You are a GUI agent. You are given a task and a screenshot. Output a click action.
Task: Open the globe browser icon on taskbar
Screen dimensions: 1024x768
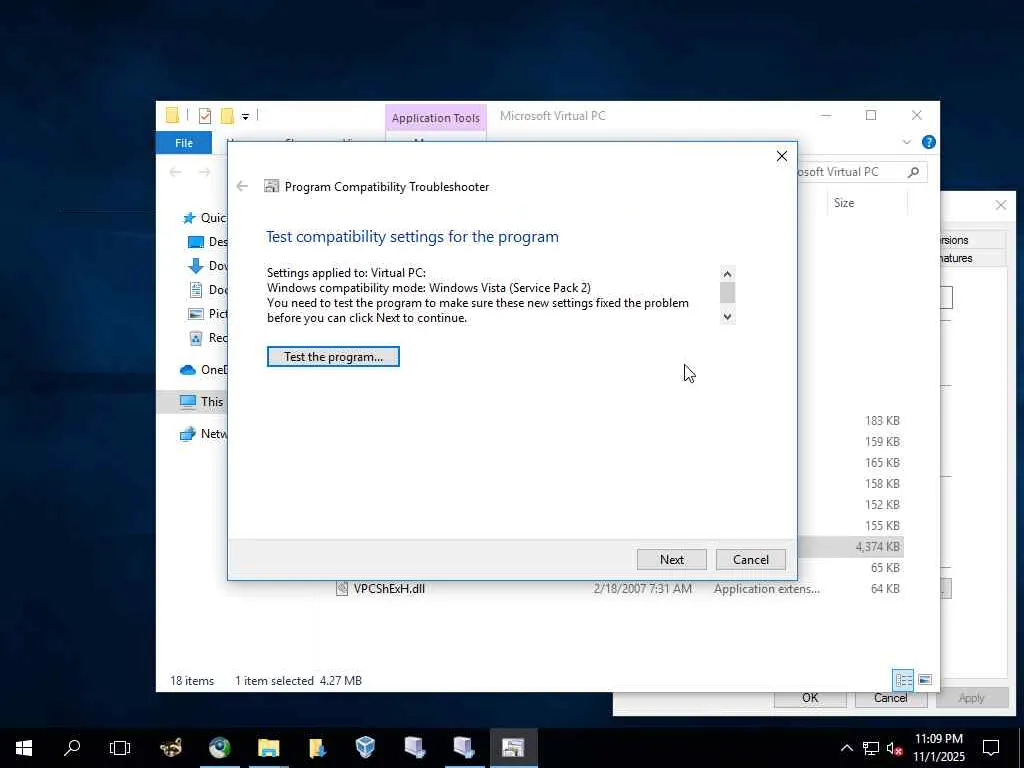coord(219,748)
